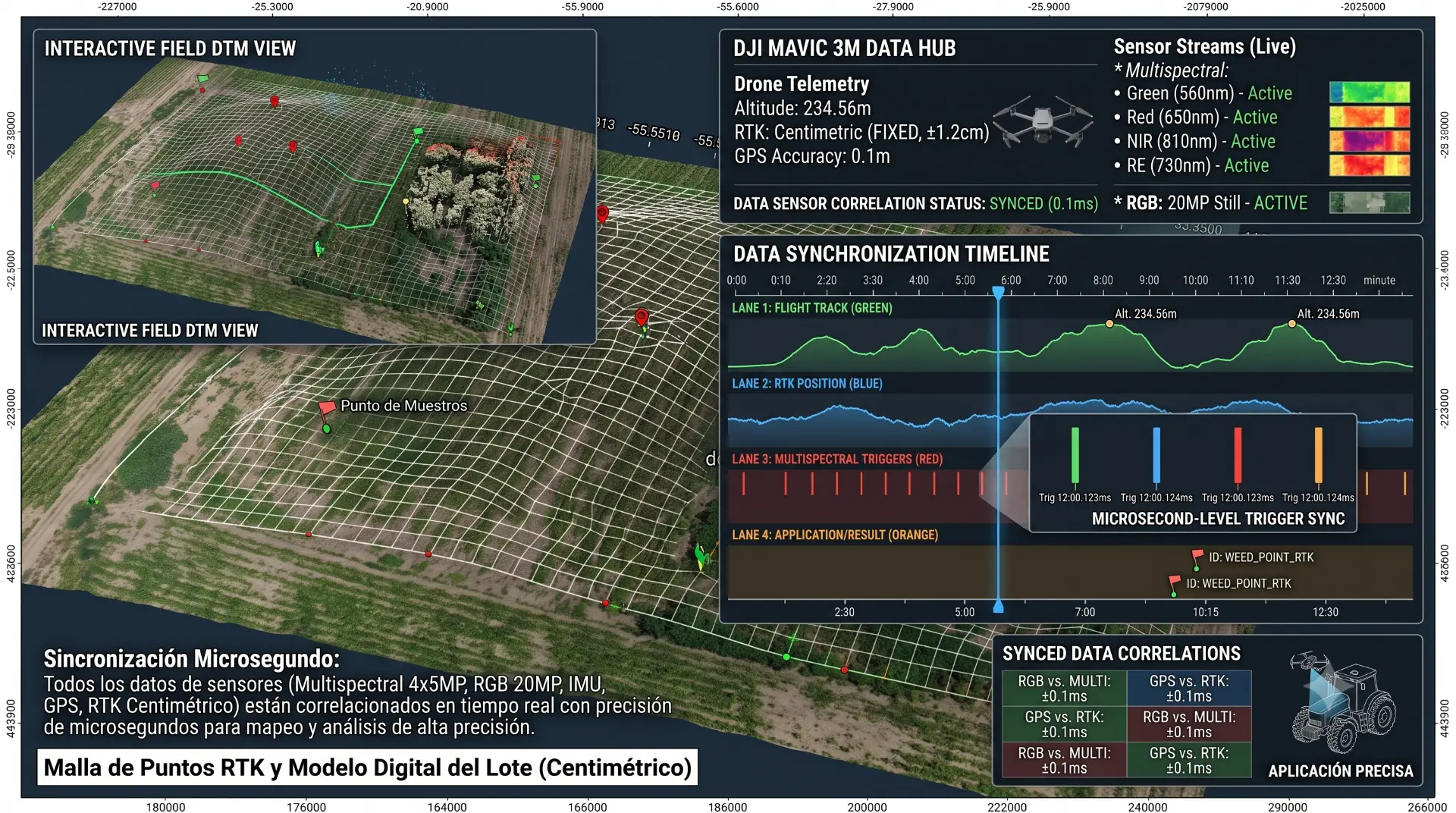Click the SYNCED (0.1ms) status value
Viewport: 1456px width, 813px height.
point(1043,203)
